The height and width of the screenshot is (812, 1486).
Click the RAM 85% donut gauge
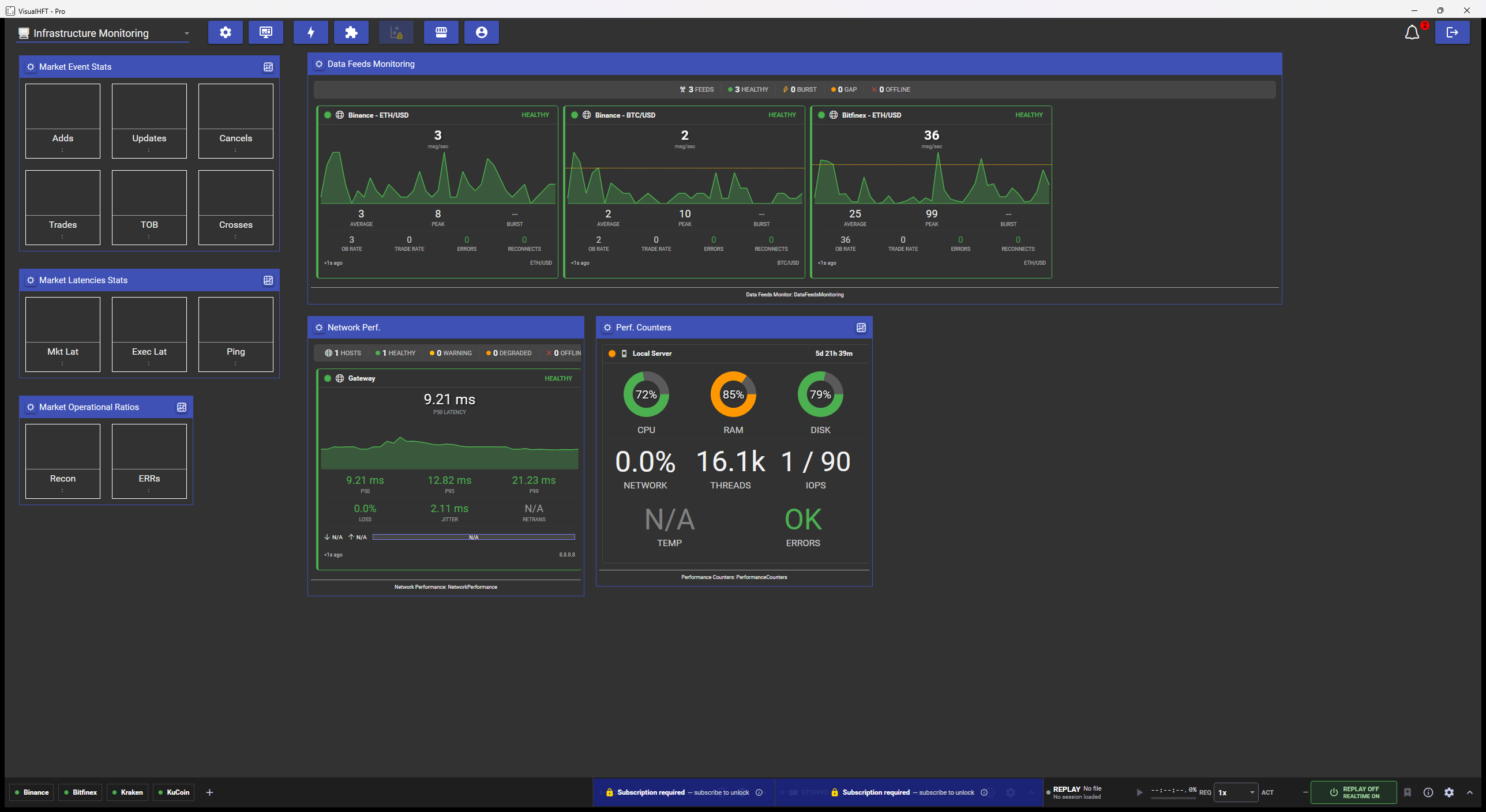733,394
